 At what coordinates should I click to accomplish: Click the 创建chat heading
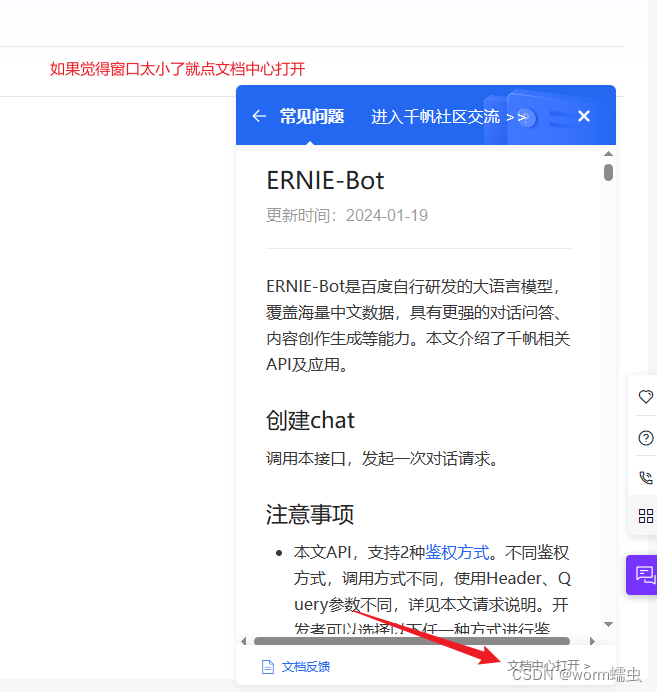point(310,420)
